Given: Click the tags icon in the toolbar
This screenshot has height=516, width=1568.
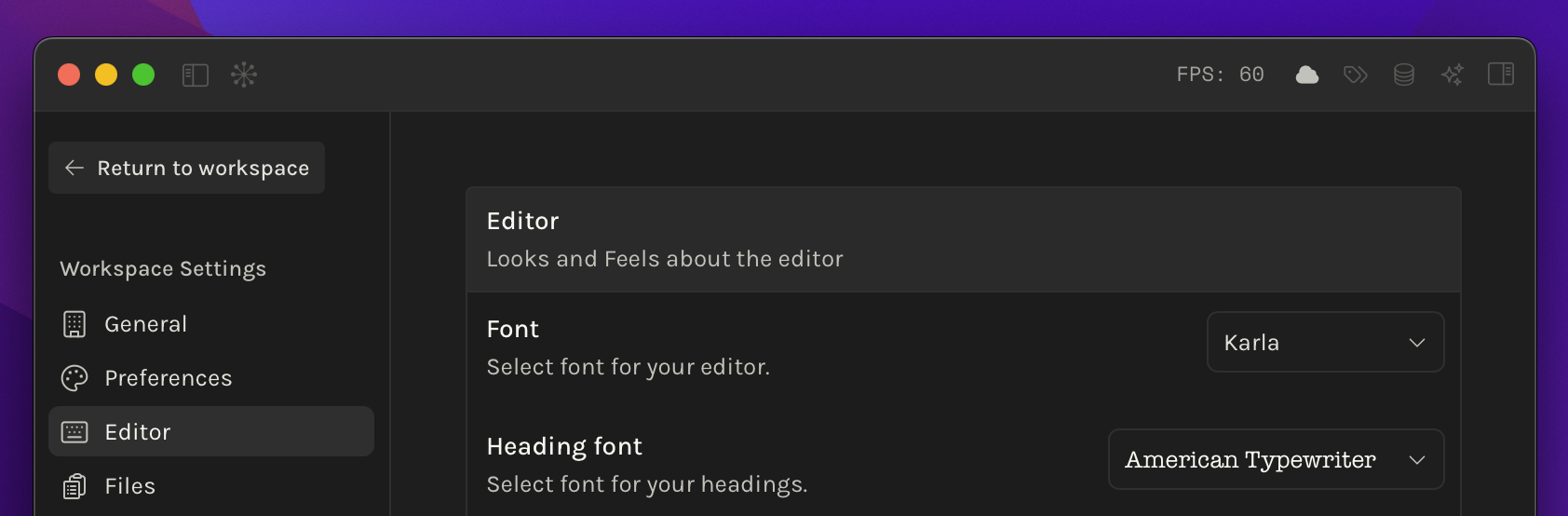Looking at the screenshot, I should point(1356,75).
